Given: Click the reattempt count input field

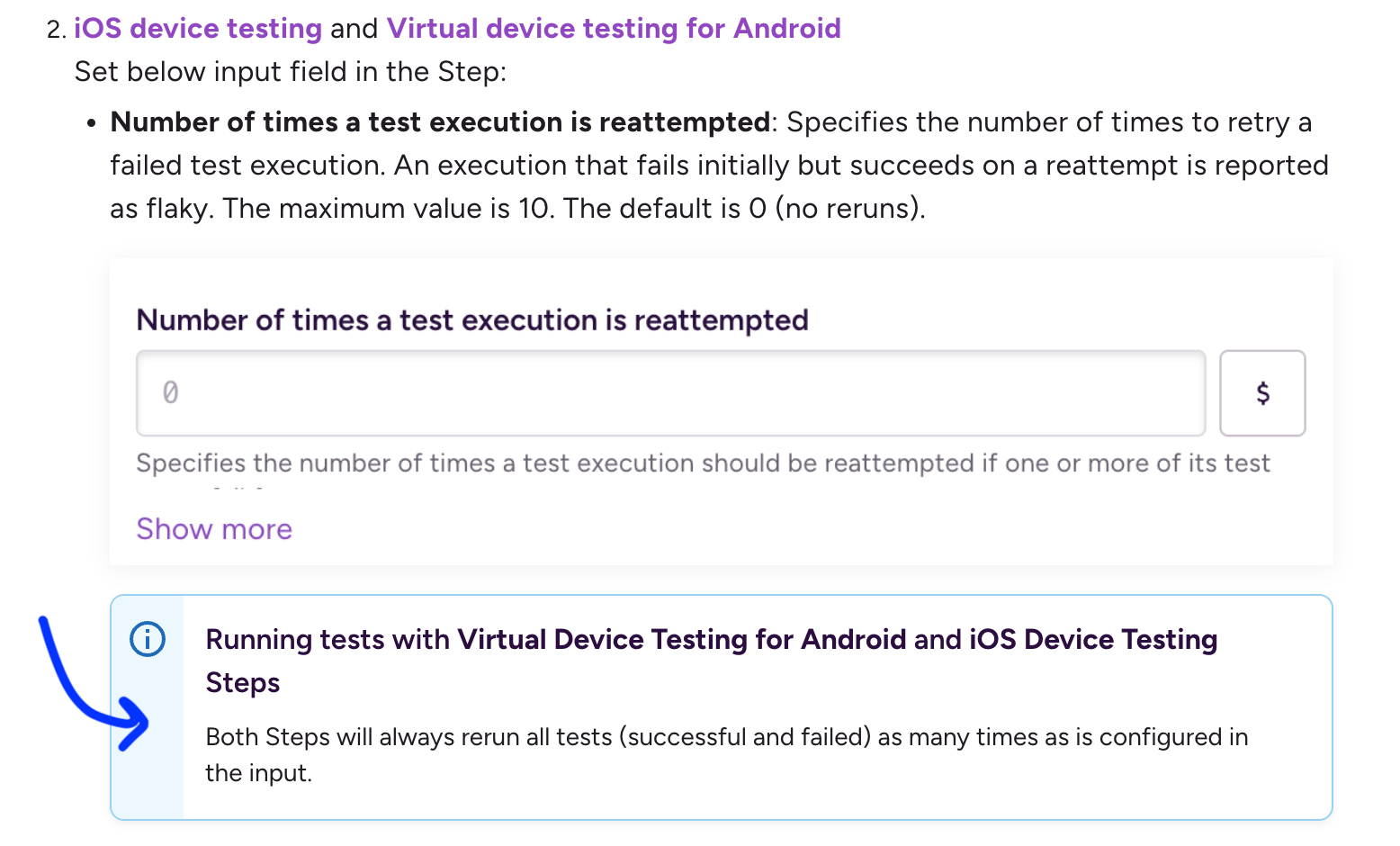Looking at the screenshot, I should (x=670, y=393).
